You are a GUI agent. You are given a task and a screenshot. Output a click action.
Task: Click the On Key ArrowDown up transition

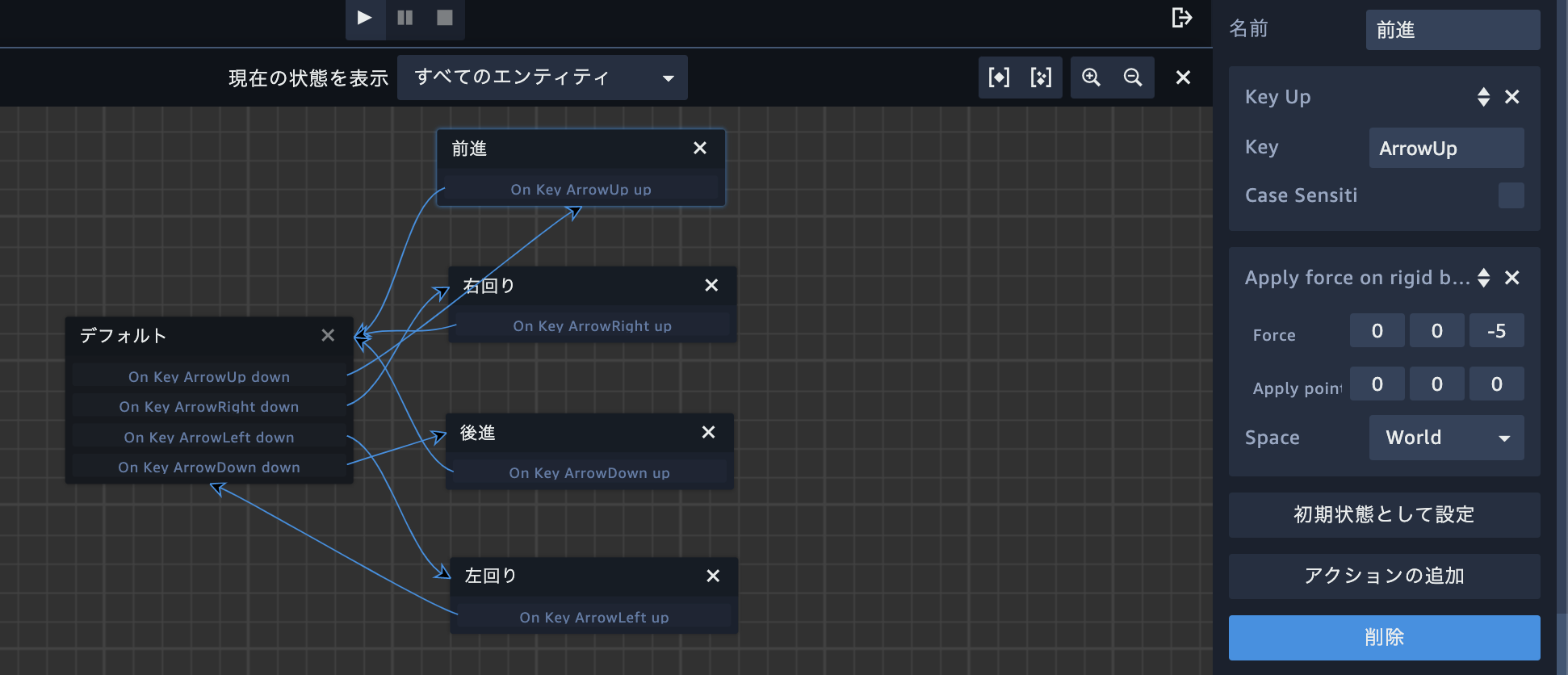click(x=589, y=473)
